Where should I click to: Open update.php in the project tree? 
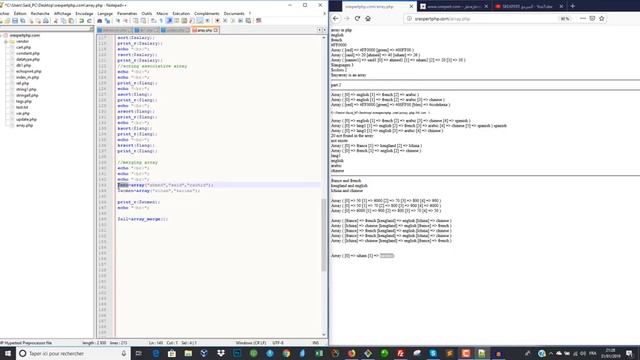(x=26, y=120)
